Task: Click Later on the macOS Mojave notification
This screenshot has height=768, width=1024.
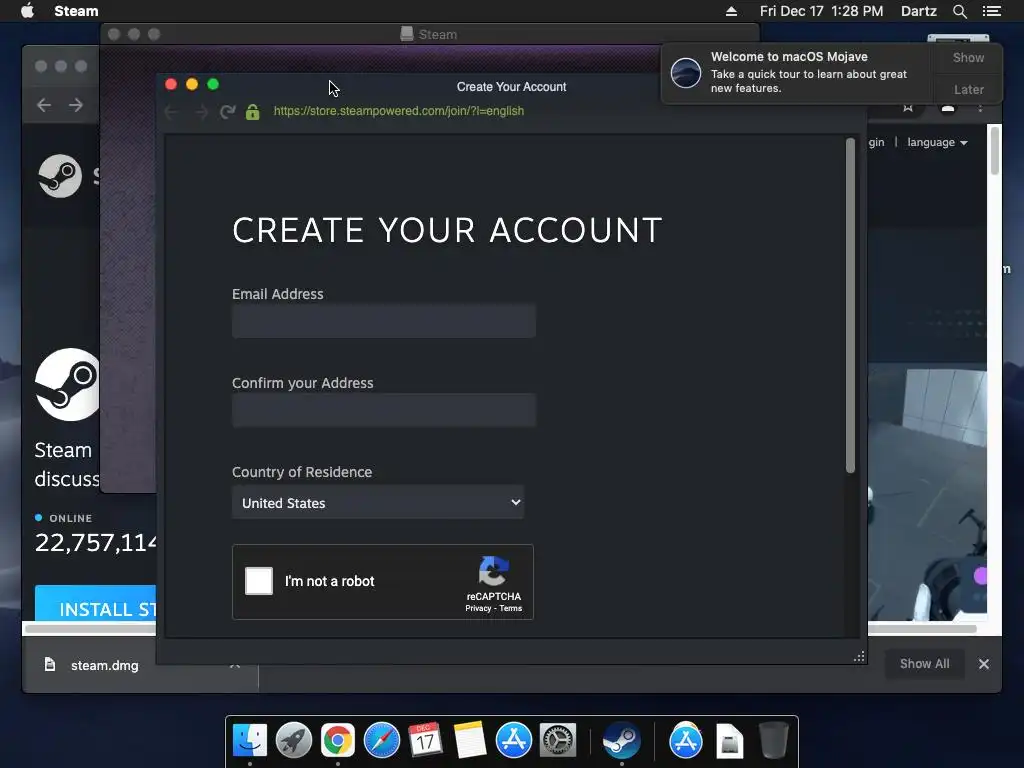Action: click(968, 89)
